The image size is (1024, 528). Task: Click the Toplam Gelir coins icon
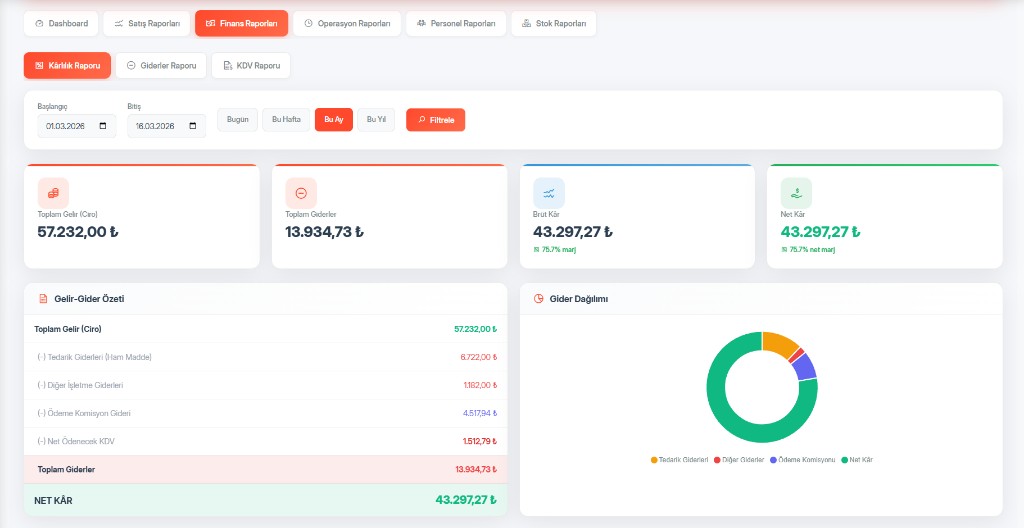pyautogui.click(x=53, y=193)
